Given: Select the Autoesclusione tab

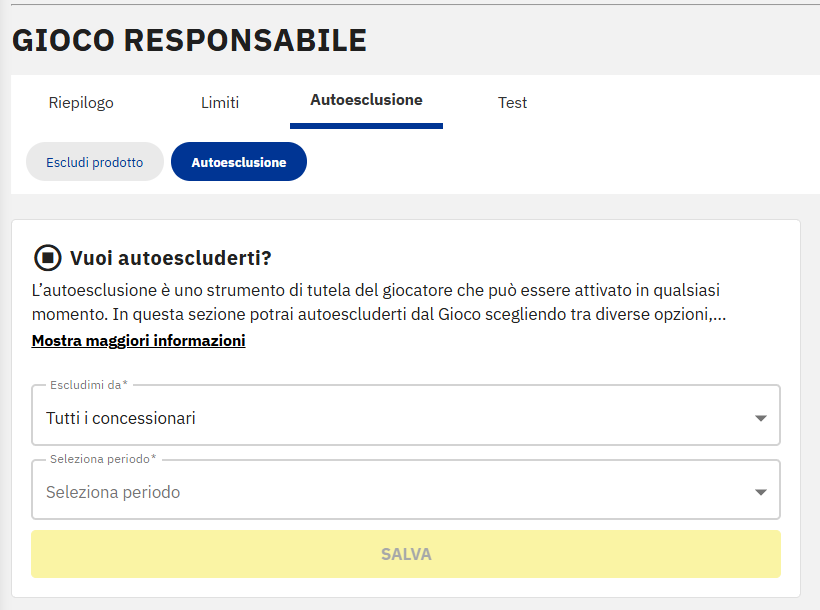Looking at the screenshot, I should point(366,100).
